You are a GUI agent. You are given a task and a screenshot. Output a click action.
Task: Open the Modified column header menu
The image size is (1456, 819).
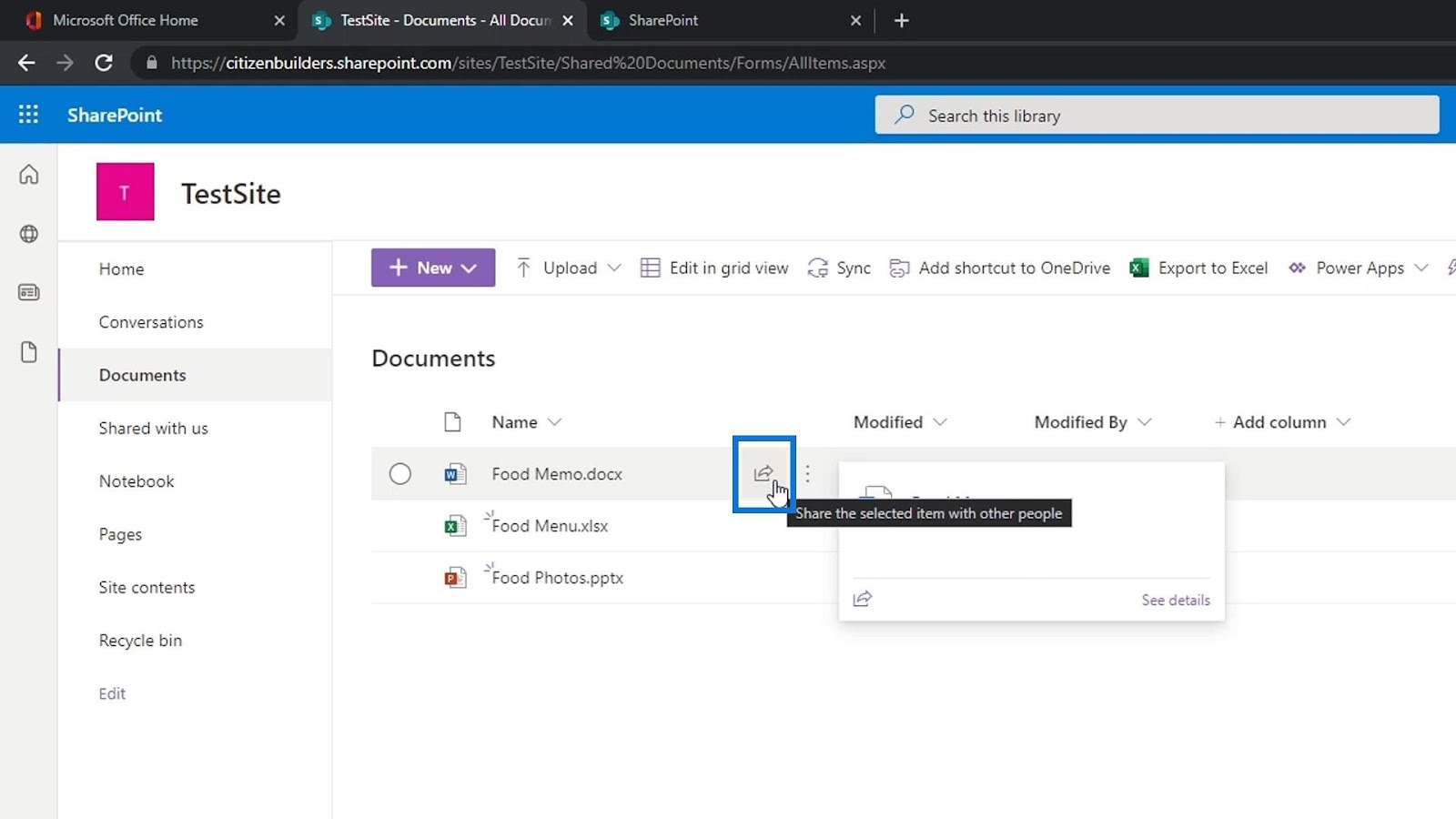[x=900, y=422]
